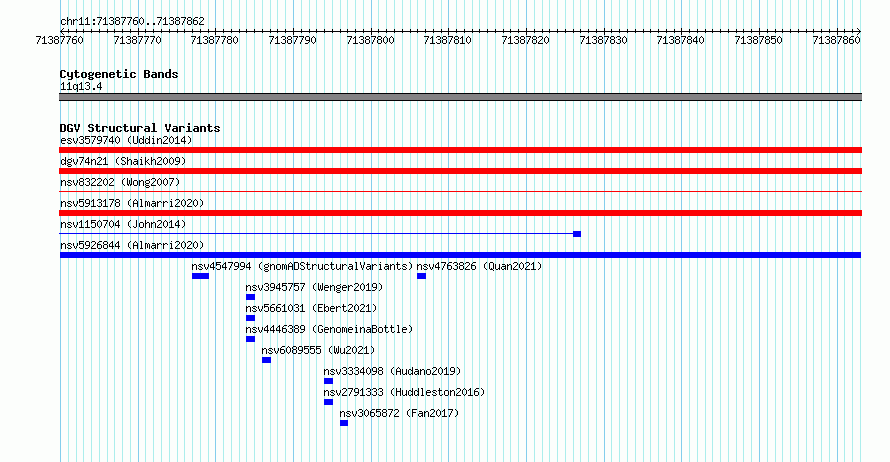Image resolution: width=890 pixels, height=462 pixels.
Task: Click ruler position 71387850
Action: [x=758, y=40]
